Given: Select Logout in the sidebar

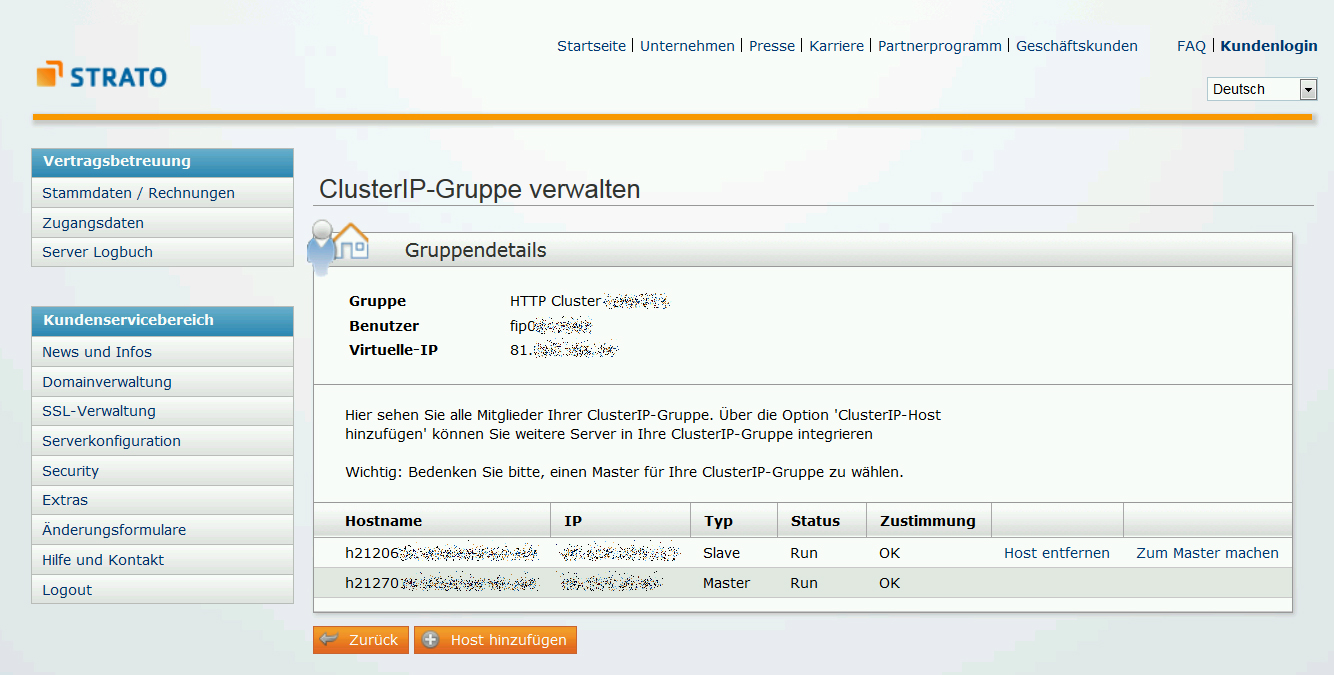Looking at the screenshot, I should [66, 589].
